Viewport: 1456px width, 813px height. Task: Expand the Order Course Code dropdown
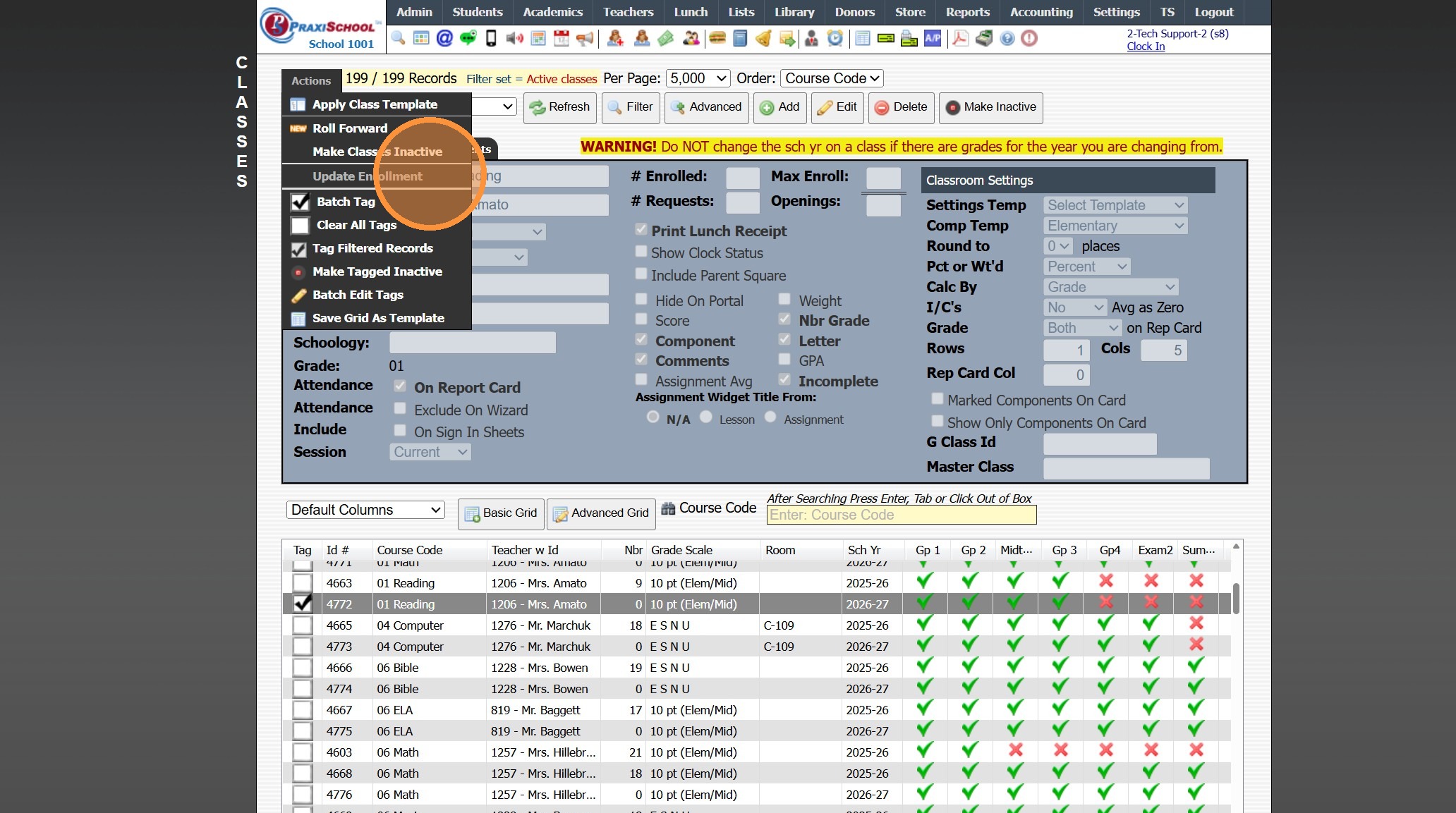point(832,78)
